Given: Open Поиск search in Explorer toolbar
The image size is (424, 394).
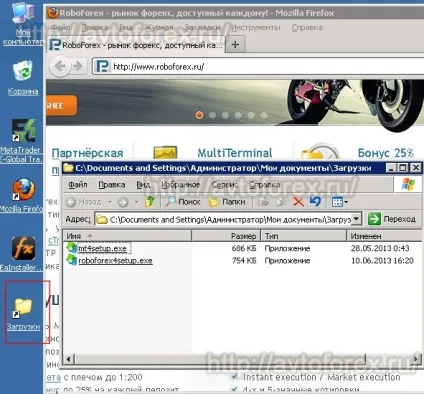Looking at the screenshot, I should click(183, 202).
